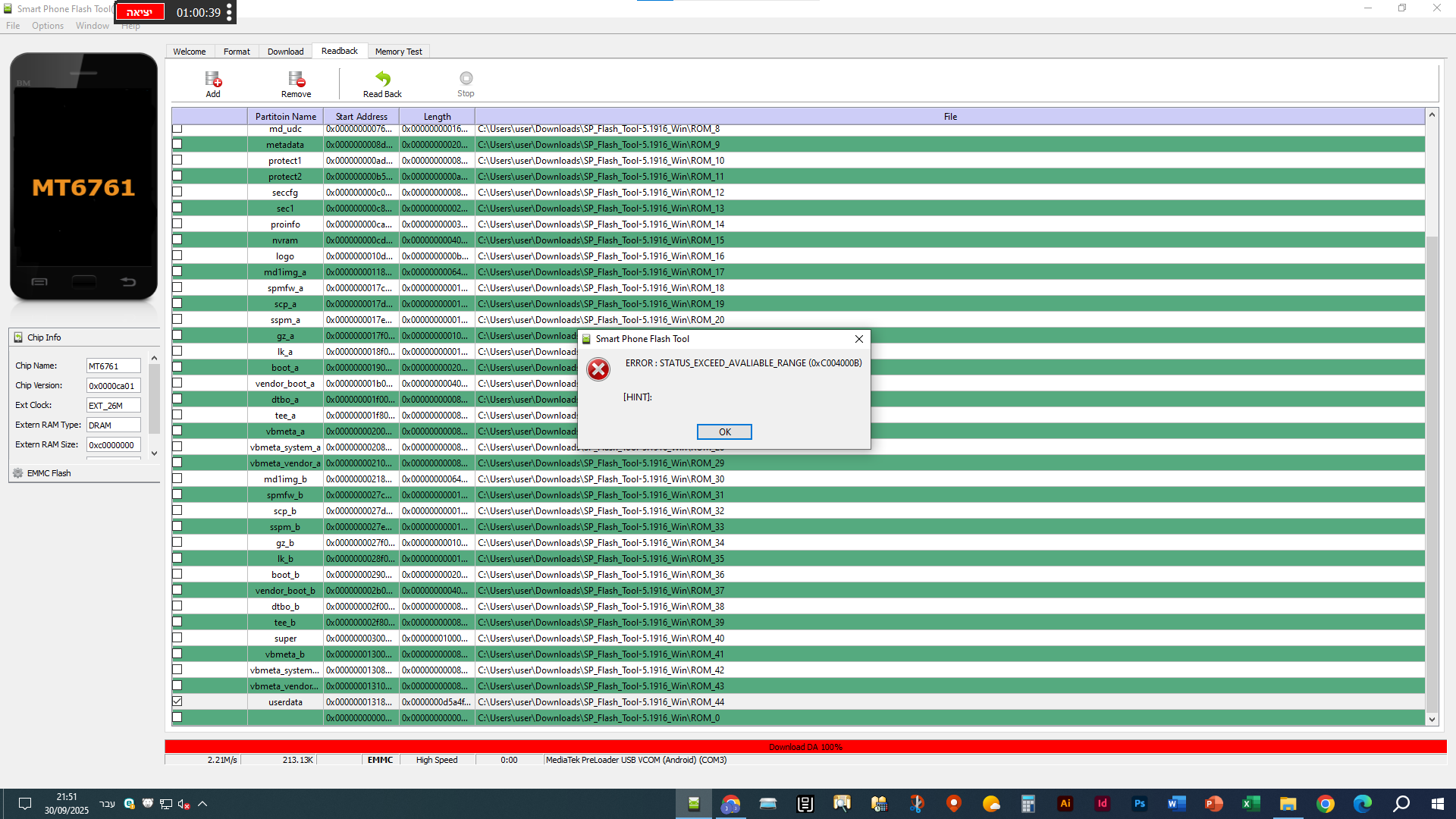Click the Add readback entry icon

coord(213,80)
